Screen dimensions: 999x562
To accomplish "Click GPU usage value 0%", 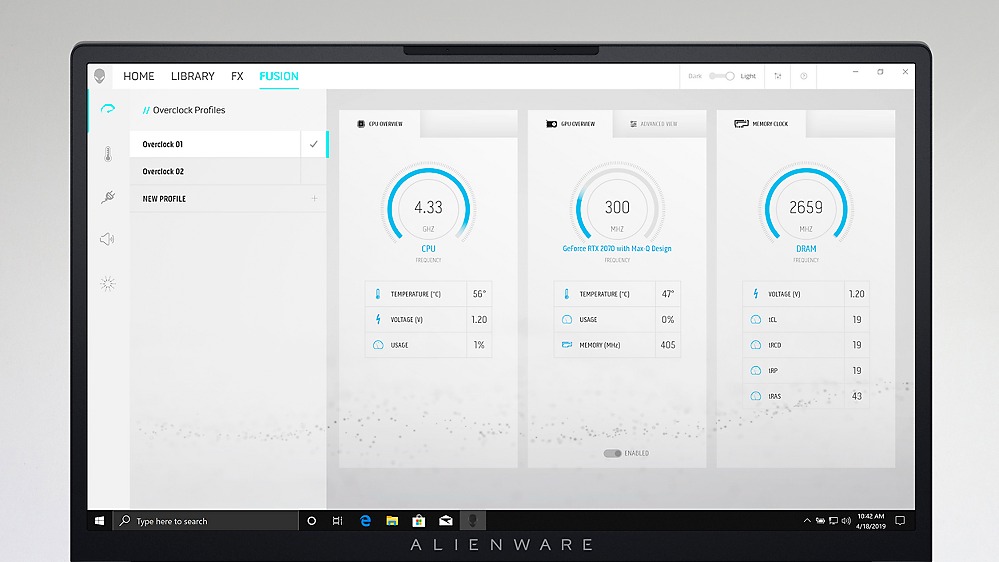I will (x=668, y=319).
